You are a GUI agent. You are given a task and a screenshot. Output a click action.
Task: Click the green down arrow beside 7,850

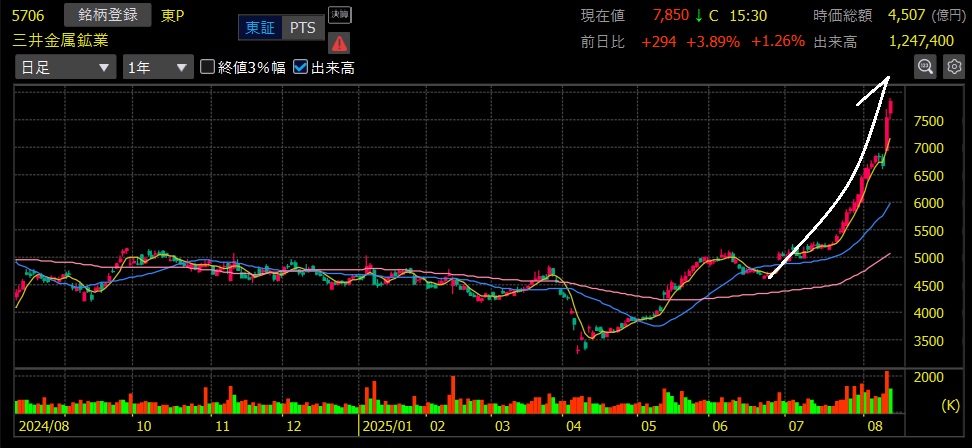(698, 15)
